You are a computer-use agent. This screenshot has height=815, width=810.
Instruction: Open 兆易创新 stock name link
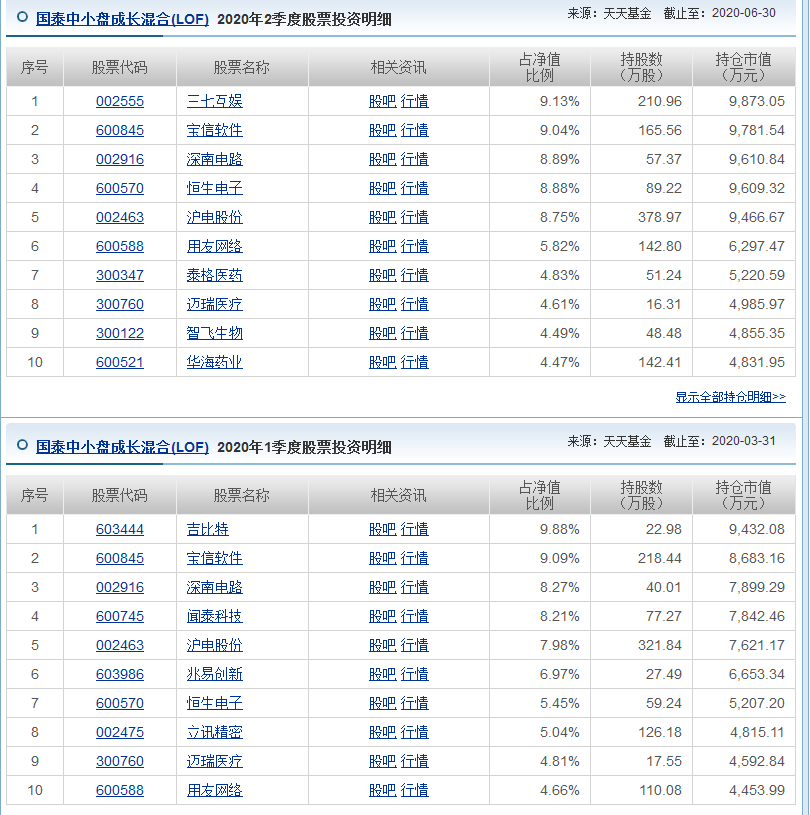(x=215, y=674)
